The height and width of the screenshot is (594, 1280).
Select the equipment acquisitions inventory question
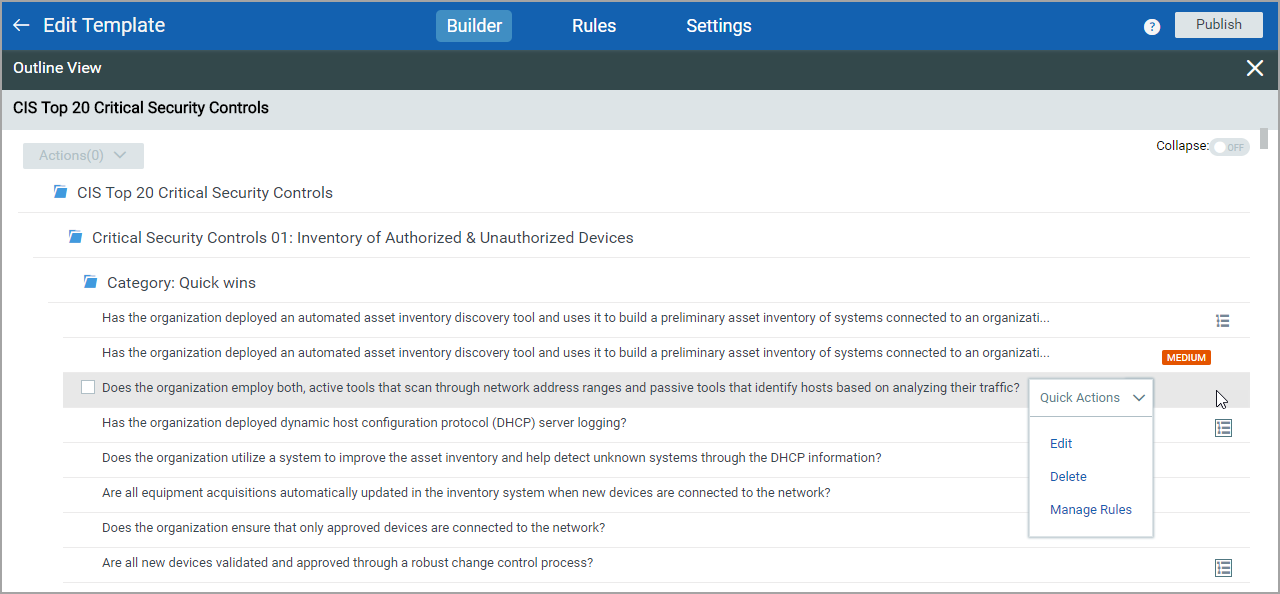[466, 493]
